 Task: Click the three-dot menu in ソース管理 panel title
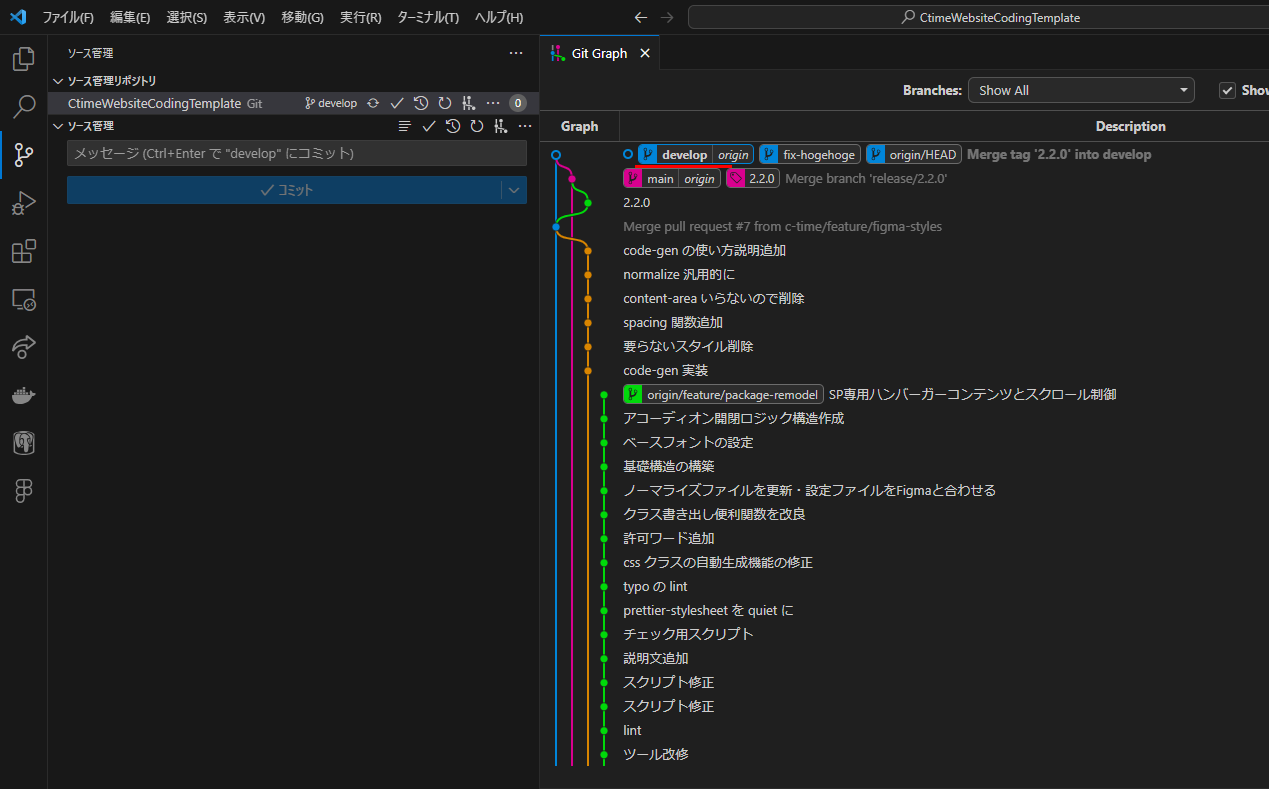pyautogui.click(x=516, y=54)
